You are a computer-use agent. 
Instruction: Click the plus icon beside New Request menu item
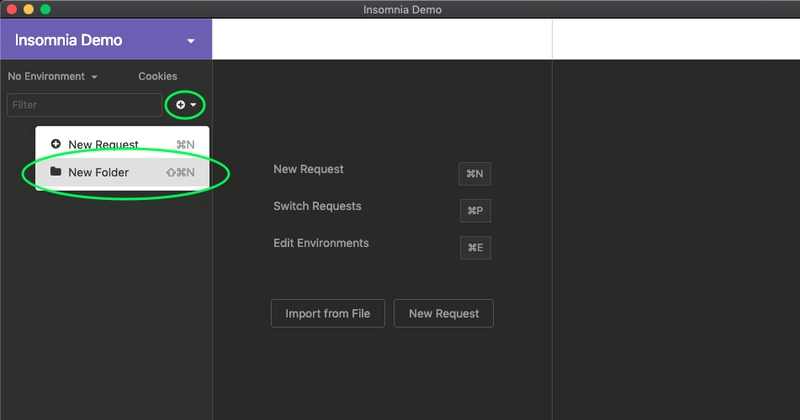tap(56, 144)
